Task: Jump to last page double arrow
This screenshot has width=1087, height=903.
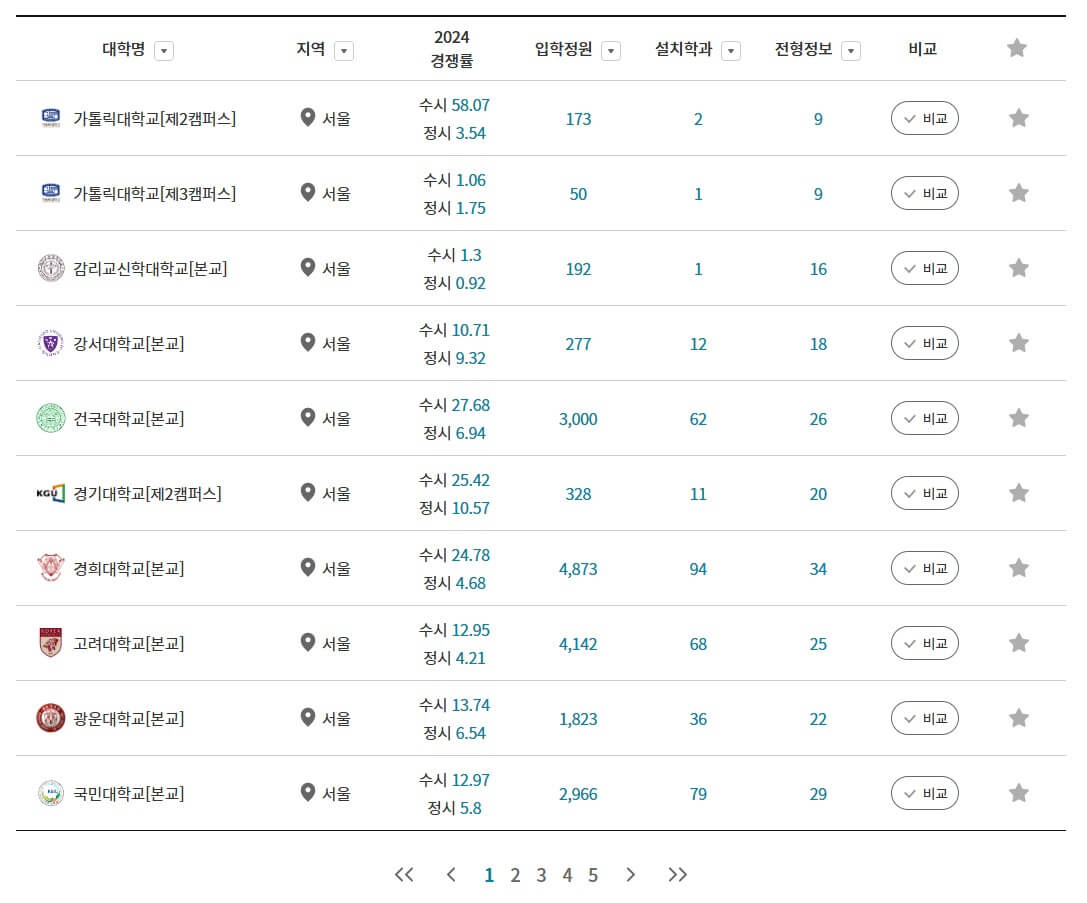Action: click(677, 875)
